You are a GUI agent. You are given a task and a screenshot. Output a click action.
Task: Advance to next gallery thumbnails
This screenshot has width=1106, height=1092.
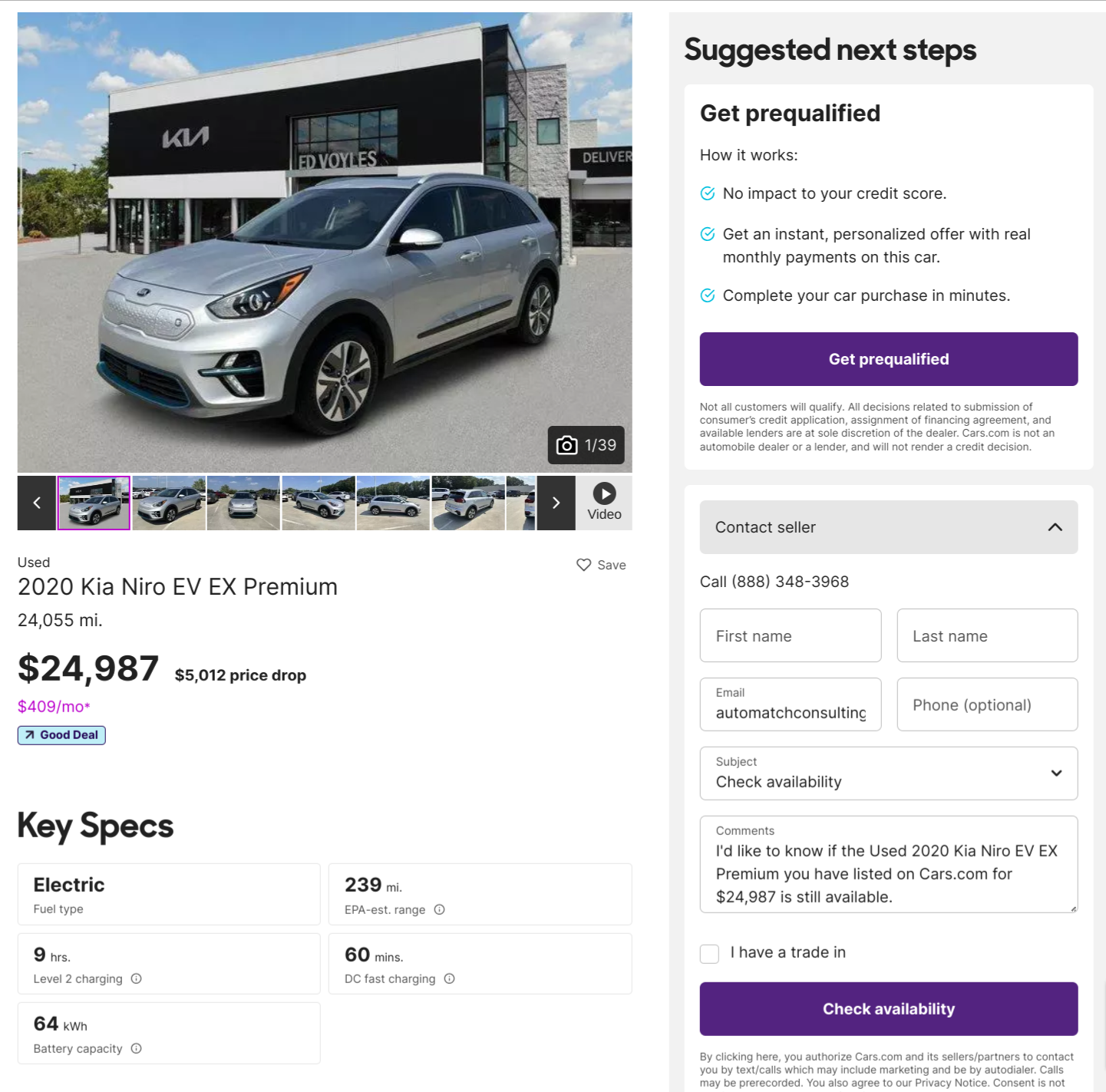click(556, 503)
